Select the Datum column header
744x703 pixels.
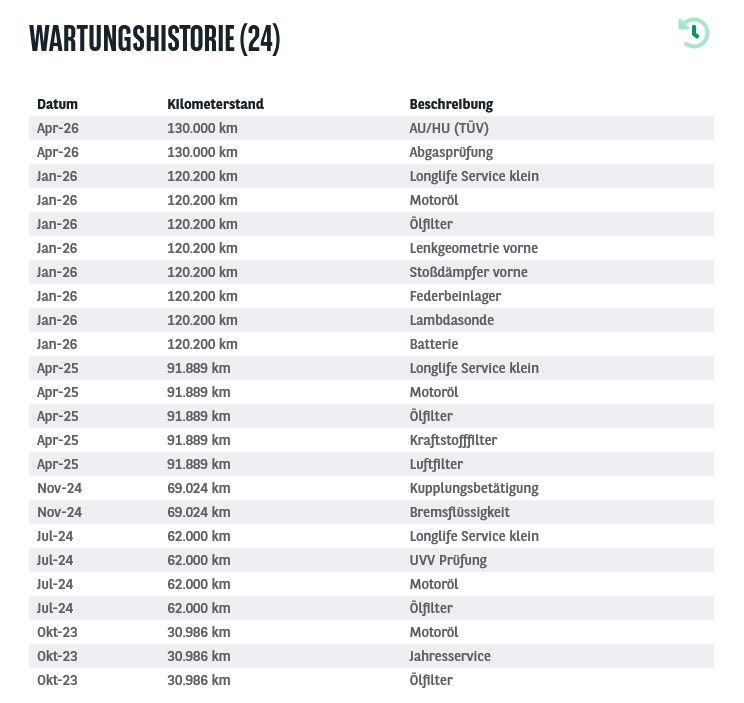pyautogui.click(x=57, y=104)
